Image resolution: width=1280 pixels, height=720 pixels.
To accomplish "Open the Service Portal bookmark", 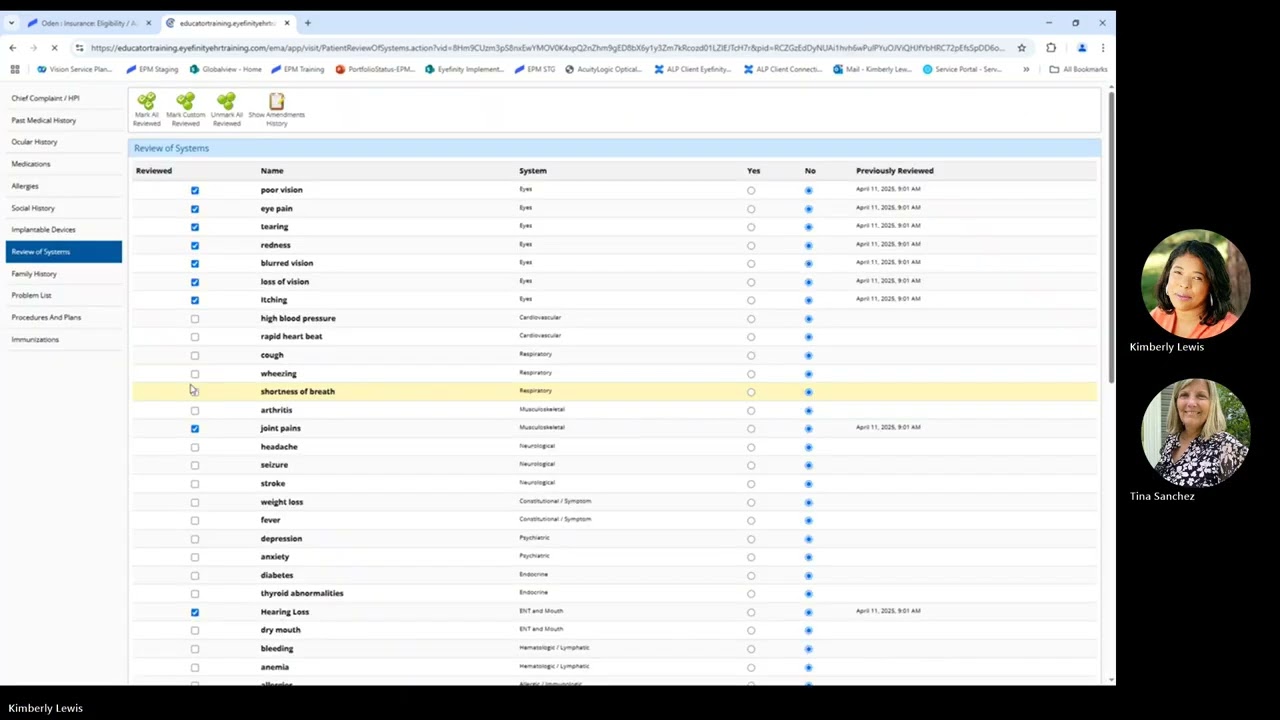I will point(962,69).
